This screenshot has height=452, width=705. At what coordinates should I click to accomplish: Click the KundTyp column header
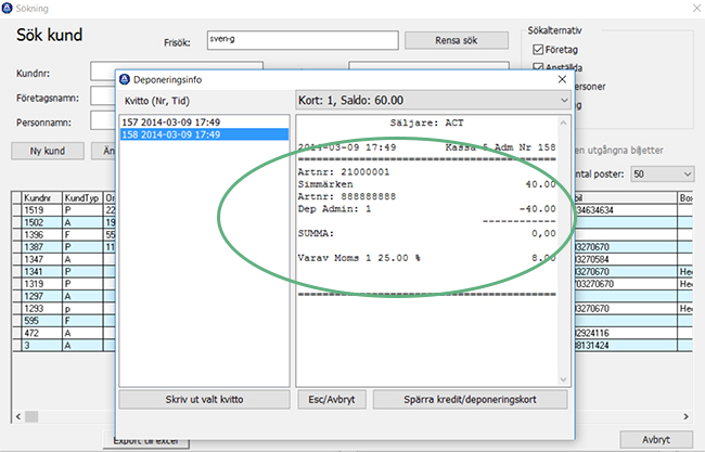pyautogui.click(x=82, y=198)
